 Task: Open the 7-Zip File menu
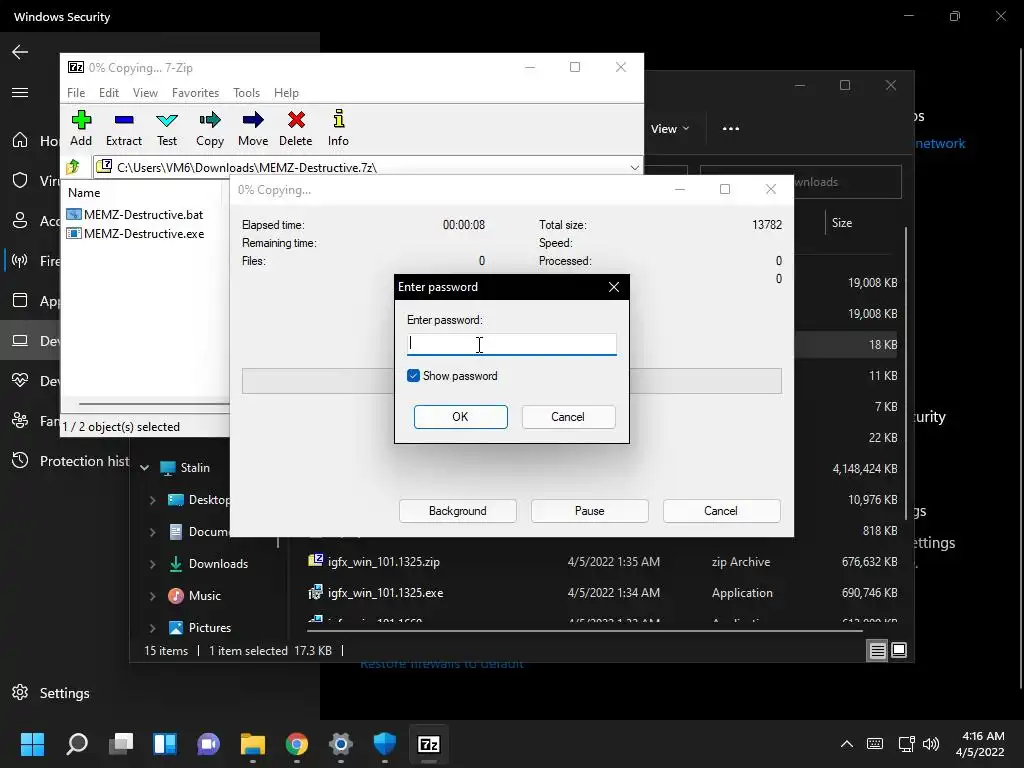tap(76, 93)
